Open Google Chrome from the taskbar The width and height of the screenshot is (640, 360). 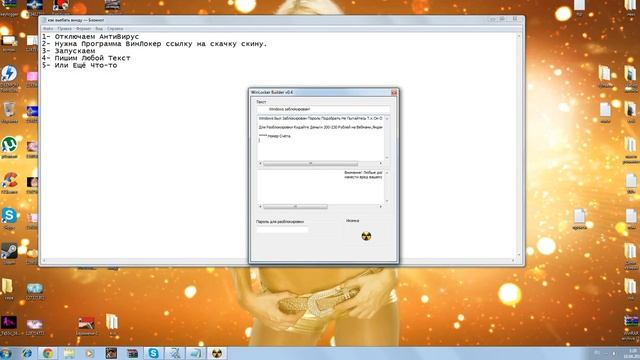48,353
